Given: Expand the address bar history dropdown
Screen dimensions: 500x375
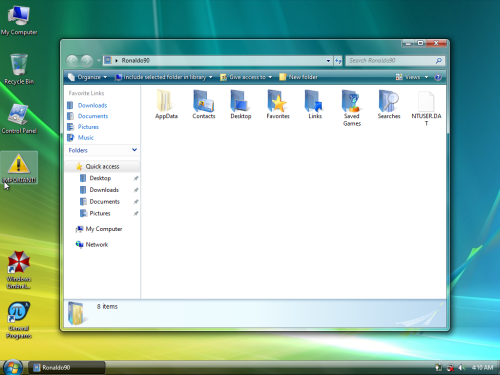Looking at the screenshot, I should pyautogui.click(x=328, y=61).
